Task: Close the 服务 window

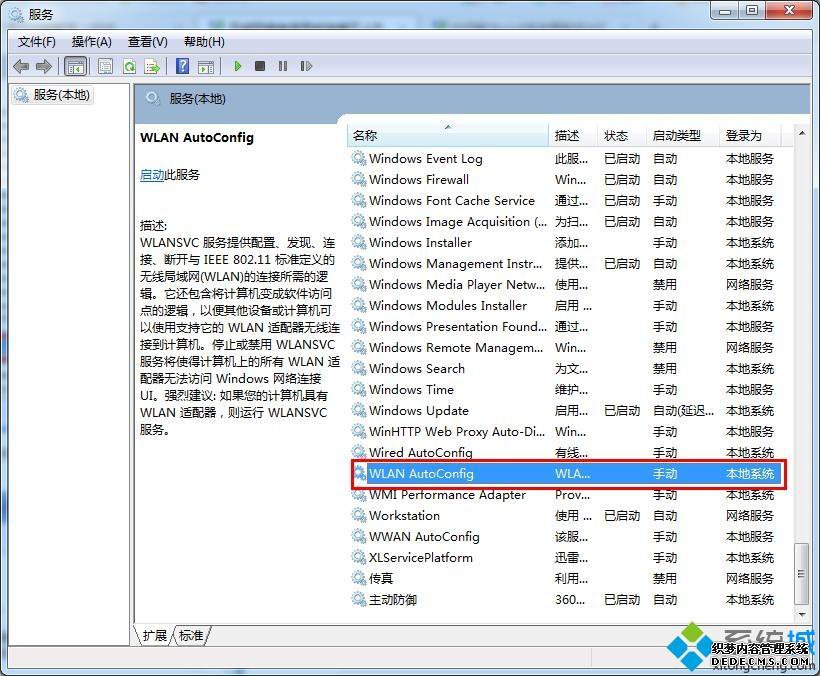Action: (x=790, y=10)
